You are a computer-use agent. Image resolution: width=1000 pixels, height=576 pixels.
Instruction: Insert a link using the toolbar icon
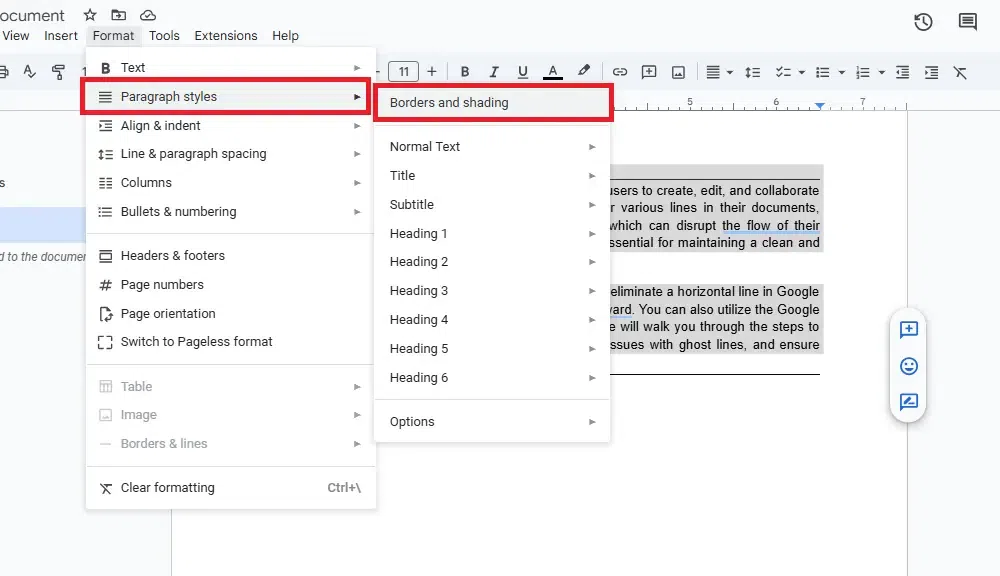click(x=619, y=71)
